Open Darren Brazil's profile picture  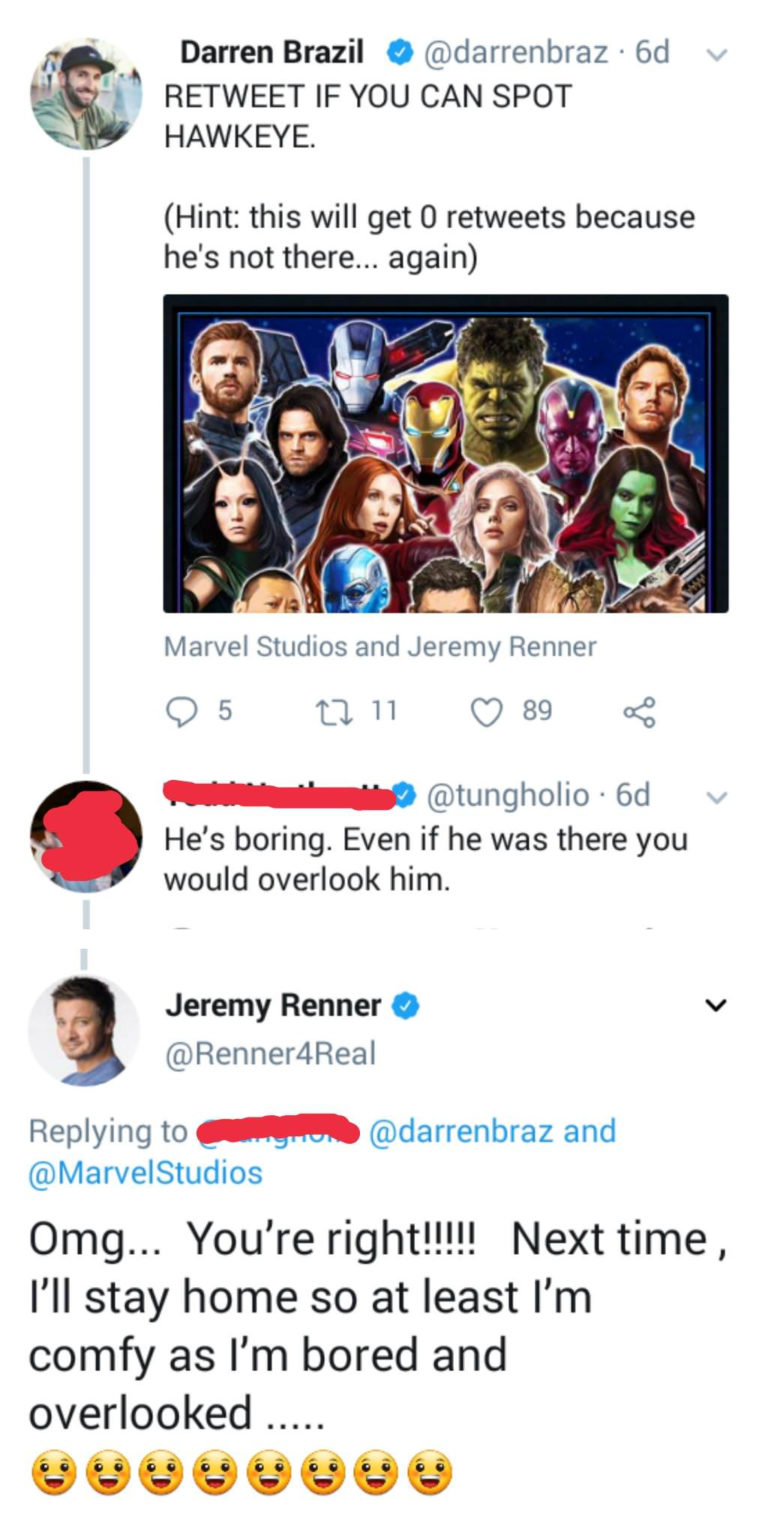pos(87,95)
